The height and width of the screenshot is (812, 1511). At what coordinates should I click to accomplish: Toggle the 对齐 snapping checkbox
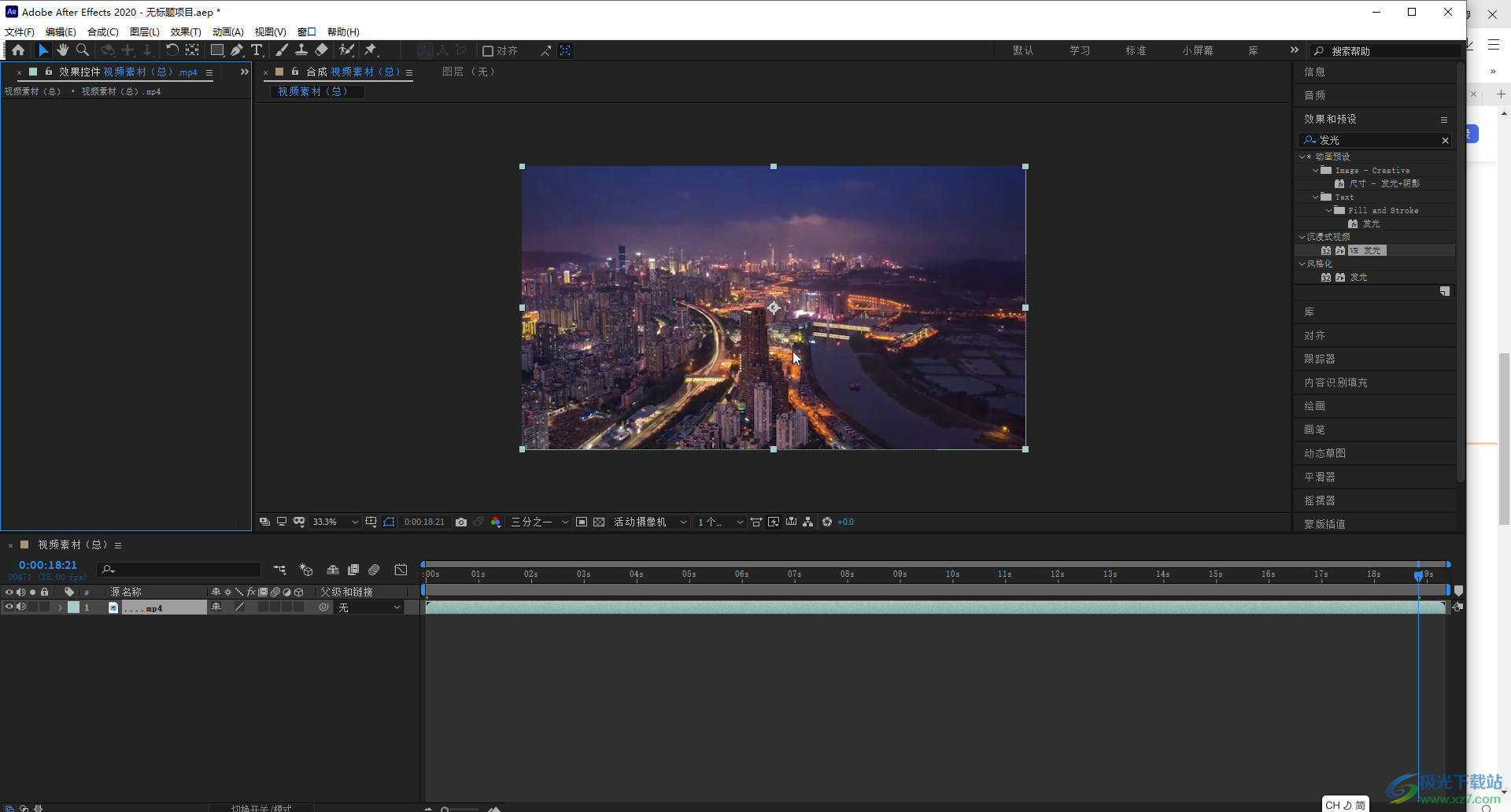488,51
